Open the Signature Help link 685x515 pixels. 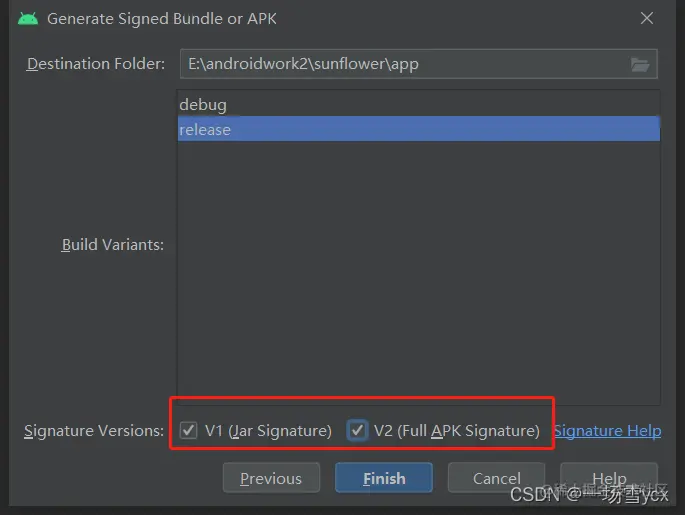tap(608, 431)
